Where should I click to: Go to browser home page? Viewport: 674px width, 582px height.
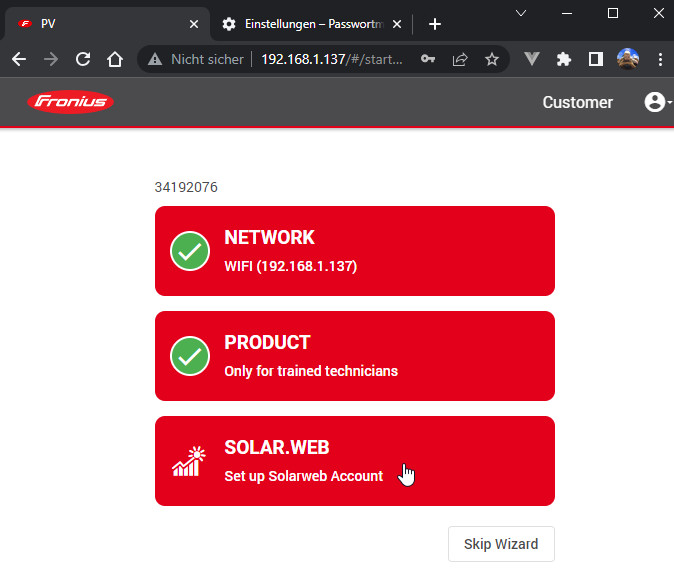pos(115,60)
